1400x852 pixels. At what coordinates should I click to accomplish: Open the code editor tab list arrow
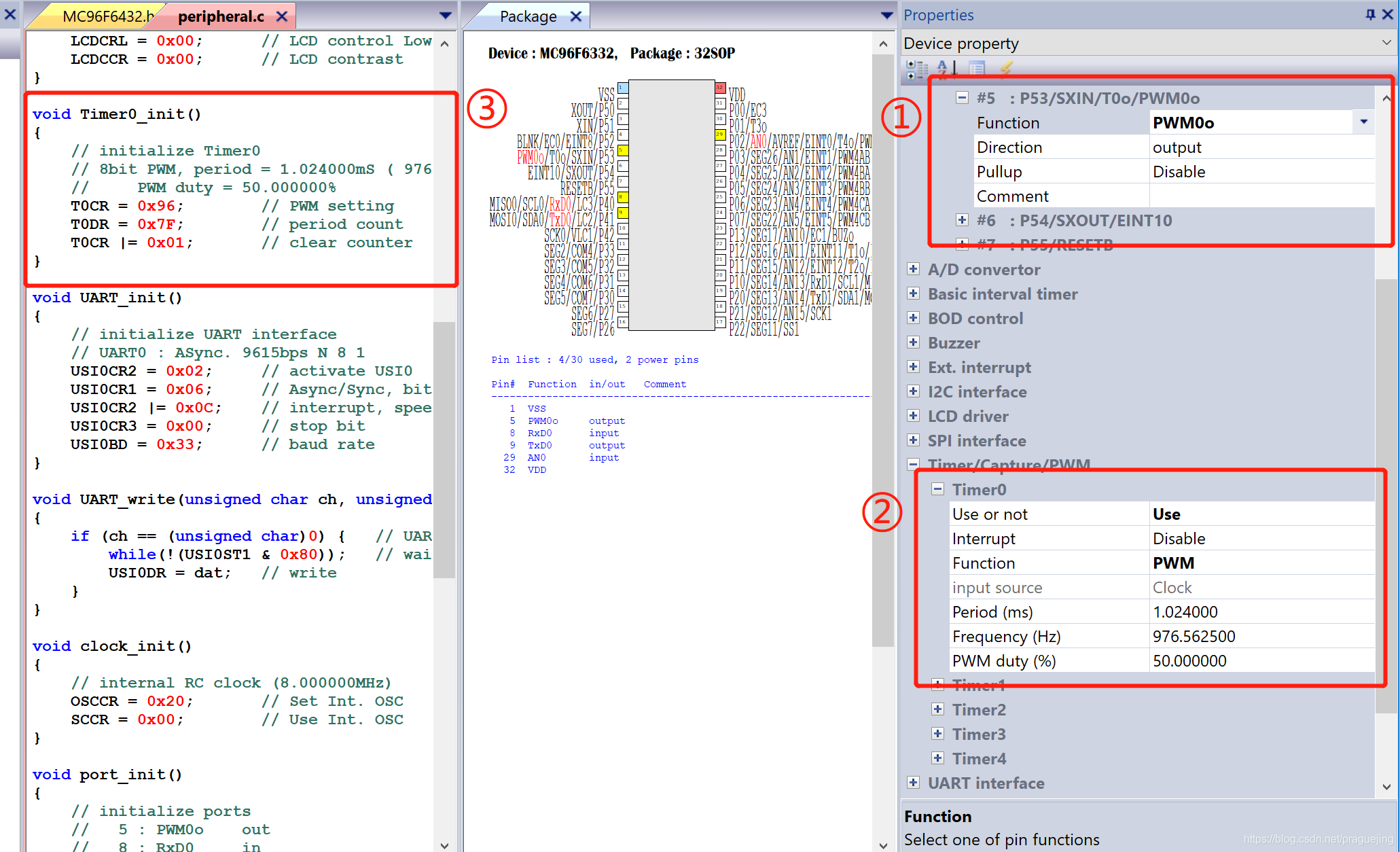coord(445,16)
